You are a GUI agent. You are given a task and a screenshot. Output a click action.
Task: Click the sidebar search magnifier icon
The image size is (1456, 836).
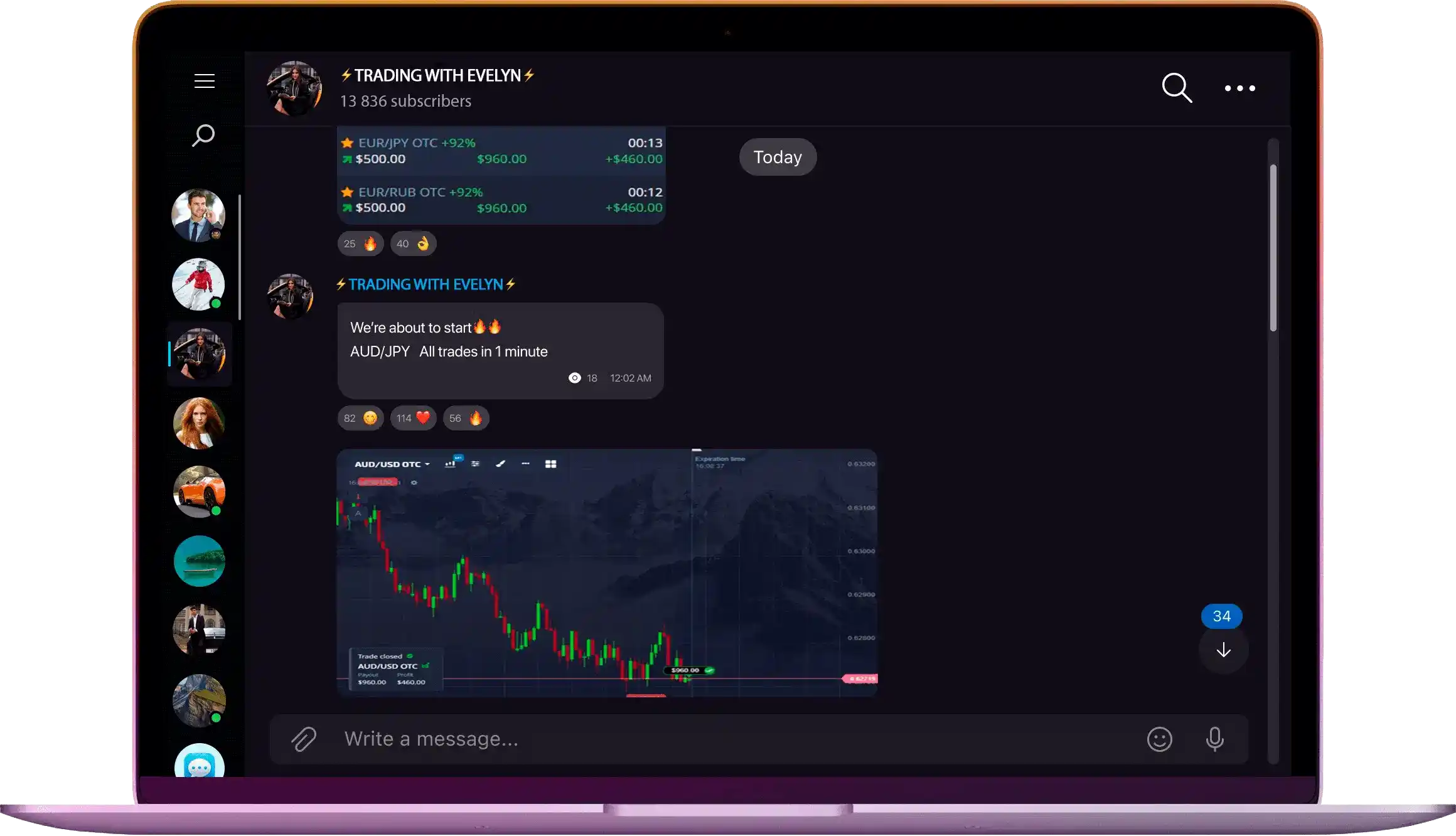pyautogui.click(x=203, y=135)
